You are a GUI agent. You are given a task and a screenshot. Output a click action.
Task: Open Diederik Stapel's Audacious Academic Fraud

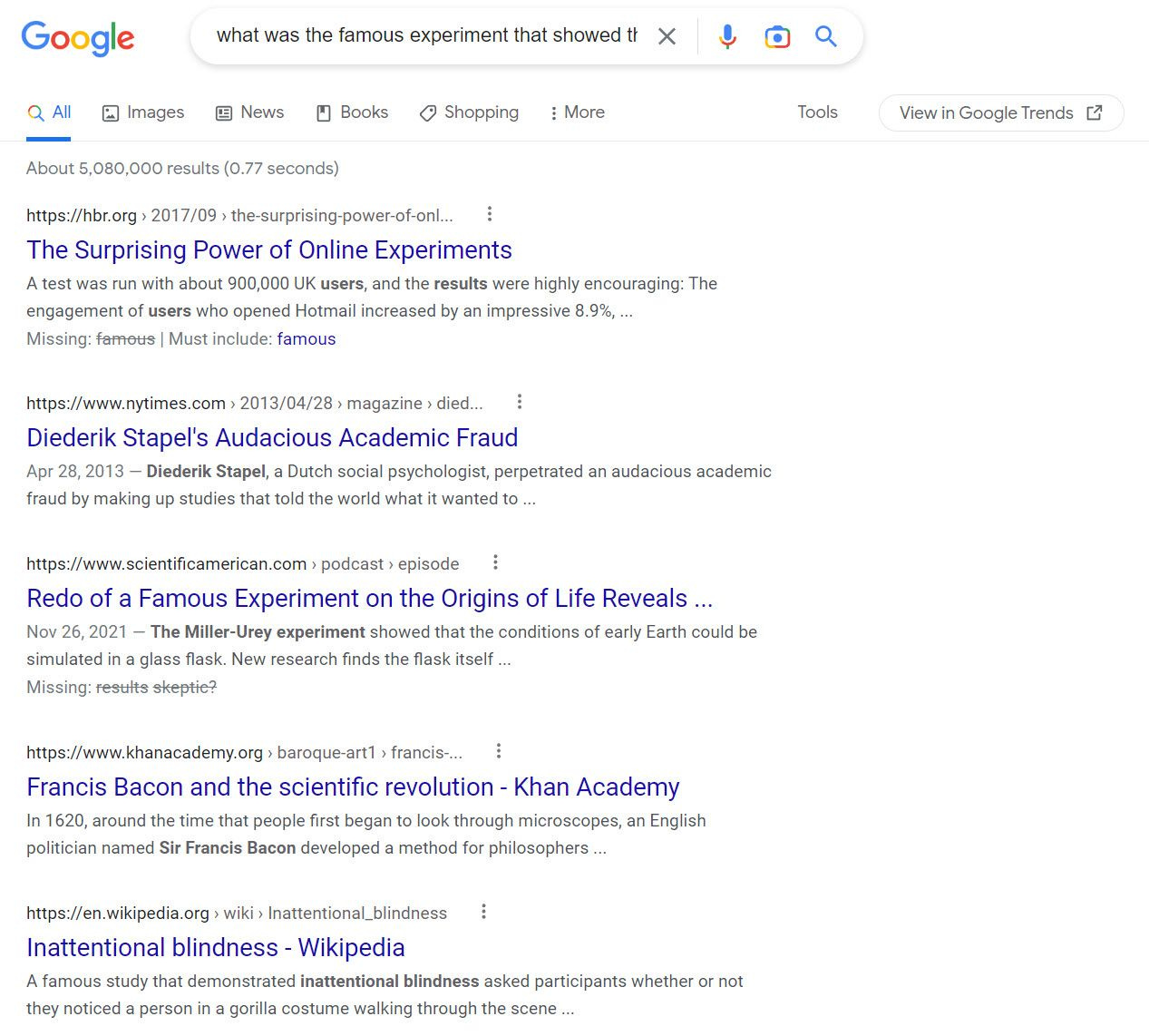tap(272, 437)
